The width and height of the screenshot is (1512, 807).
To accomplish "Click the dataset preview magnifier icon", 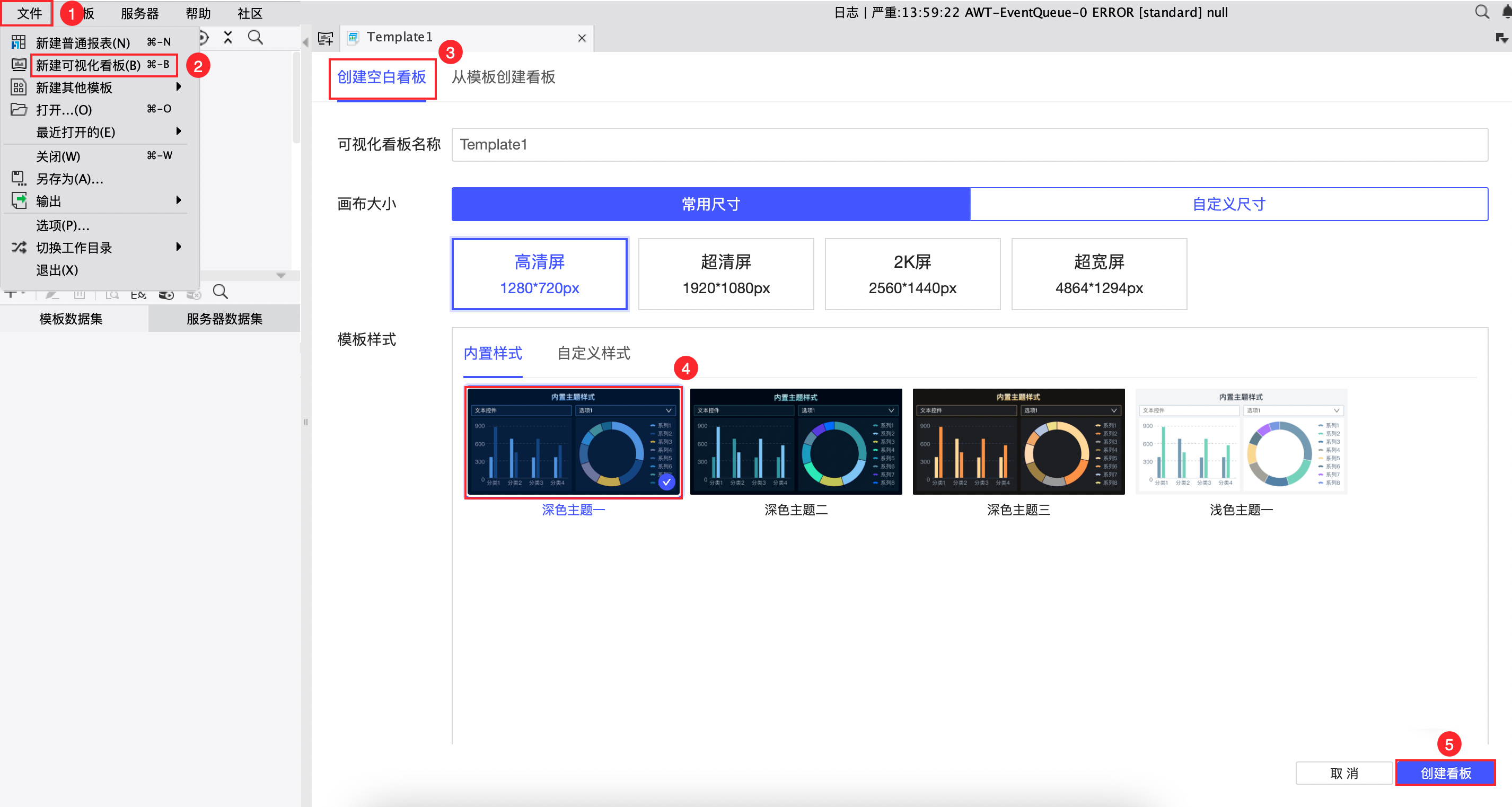I will tap(113, 294).
